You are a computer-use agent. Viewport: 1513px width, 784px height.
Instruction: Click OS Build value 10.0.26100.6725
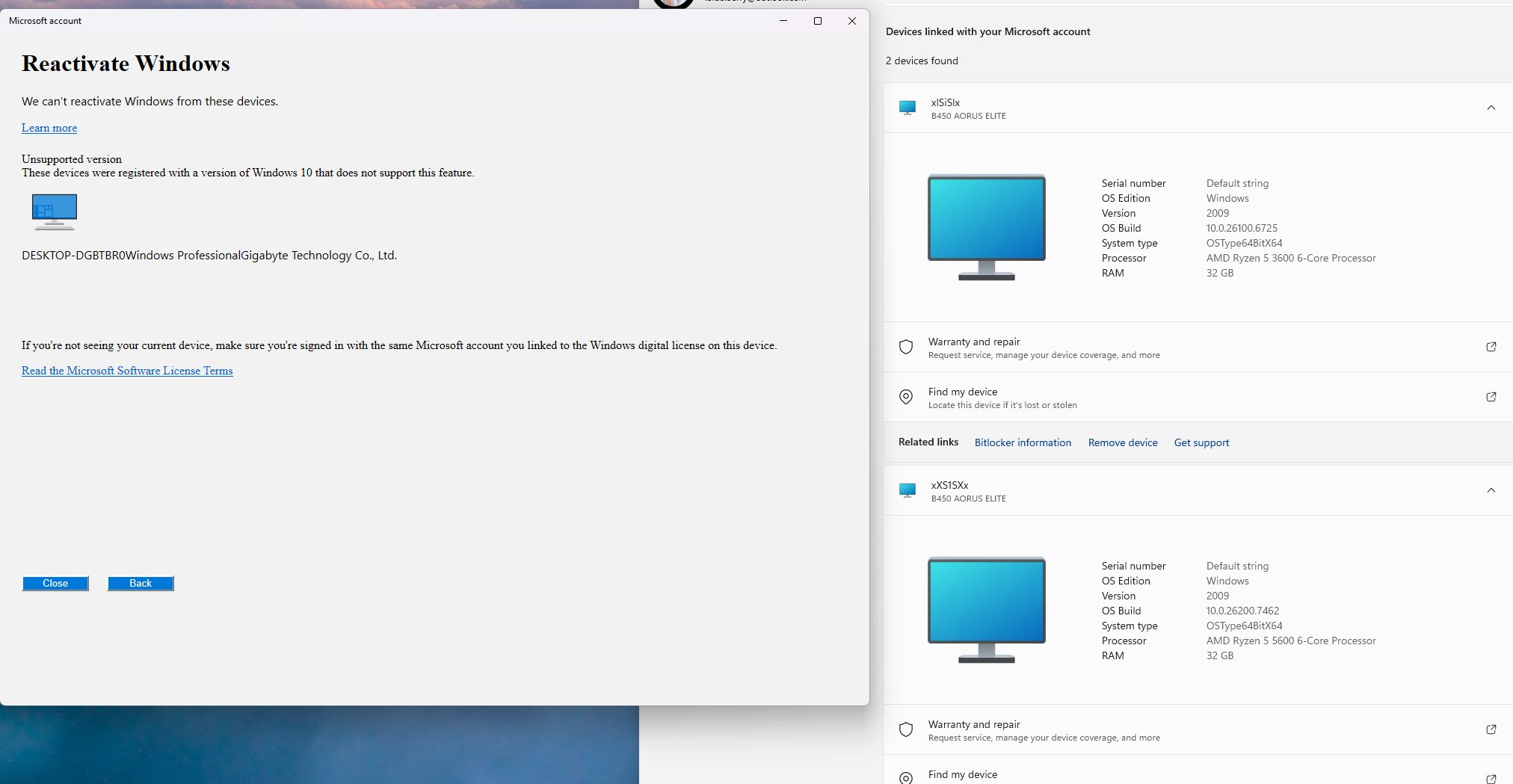pyautogui.click(x=1242, y=228)
